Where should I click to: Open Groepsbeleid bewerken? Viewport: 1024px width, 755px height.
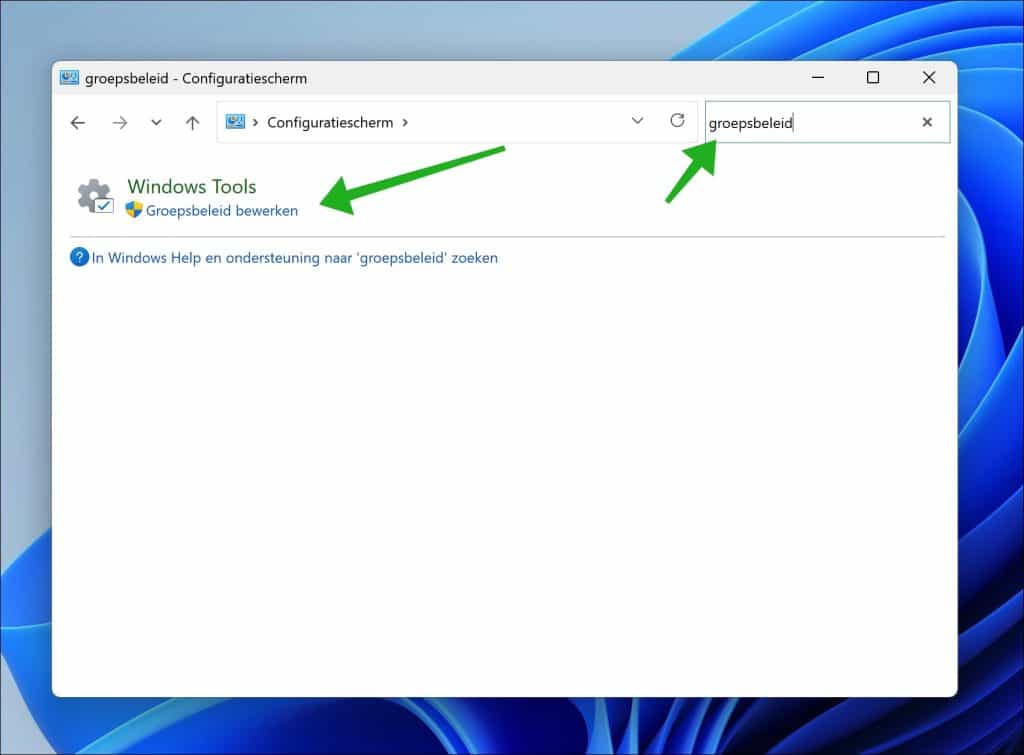(224, 211)
